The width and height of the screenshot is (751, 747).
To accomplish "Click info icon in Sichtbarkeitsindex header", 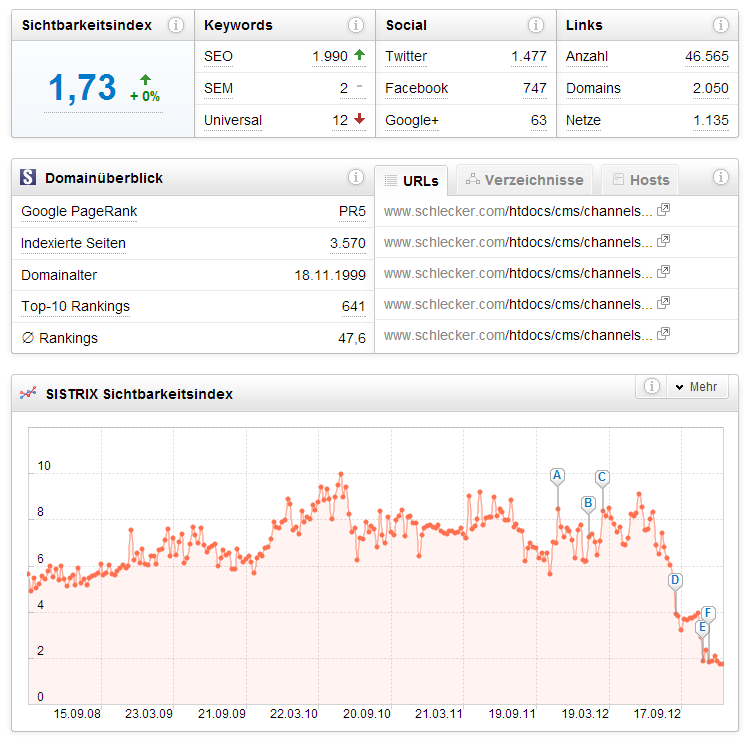I will [x=176, y=25].
